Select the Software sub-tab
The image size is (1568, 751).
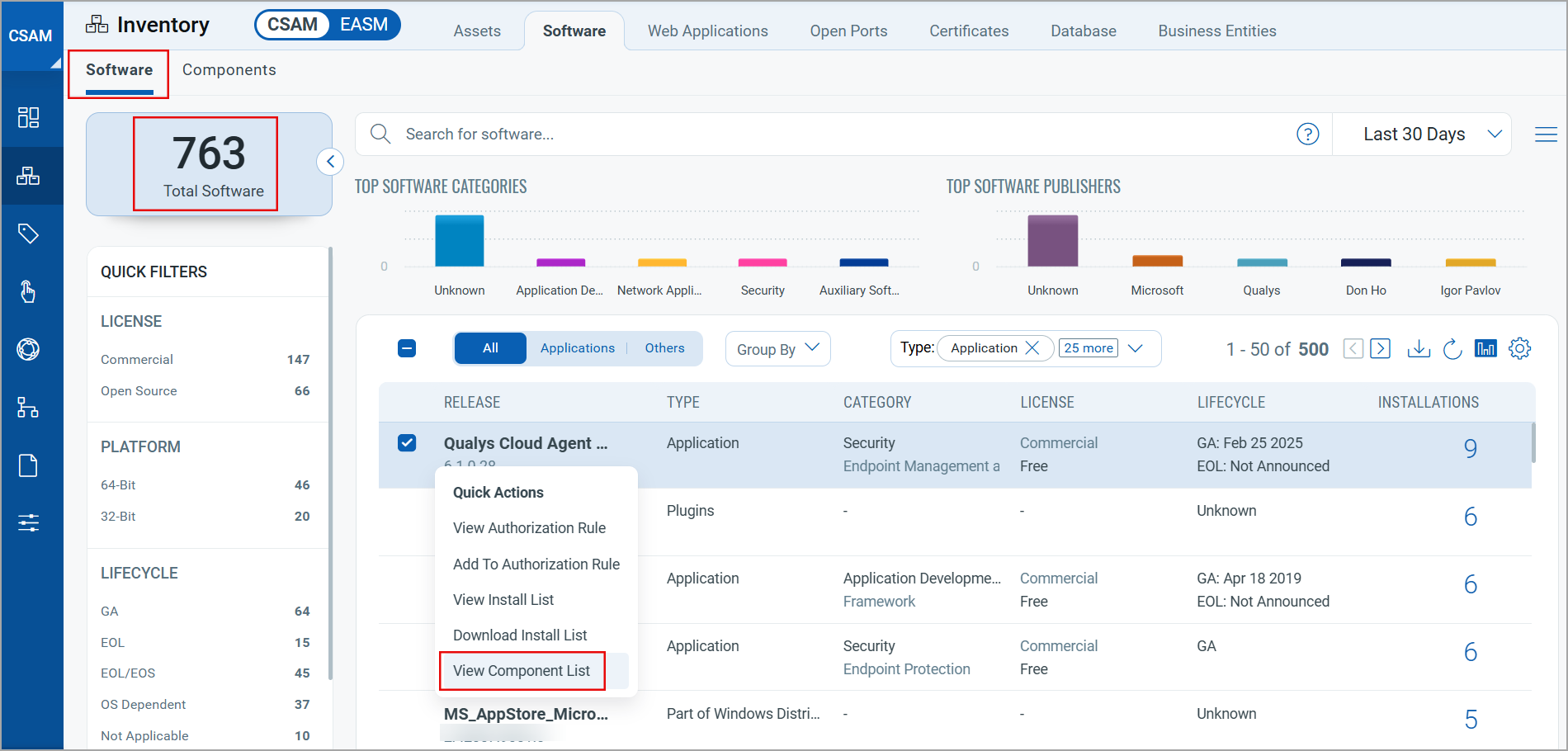pos(120,70)
